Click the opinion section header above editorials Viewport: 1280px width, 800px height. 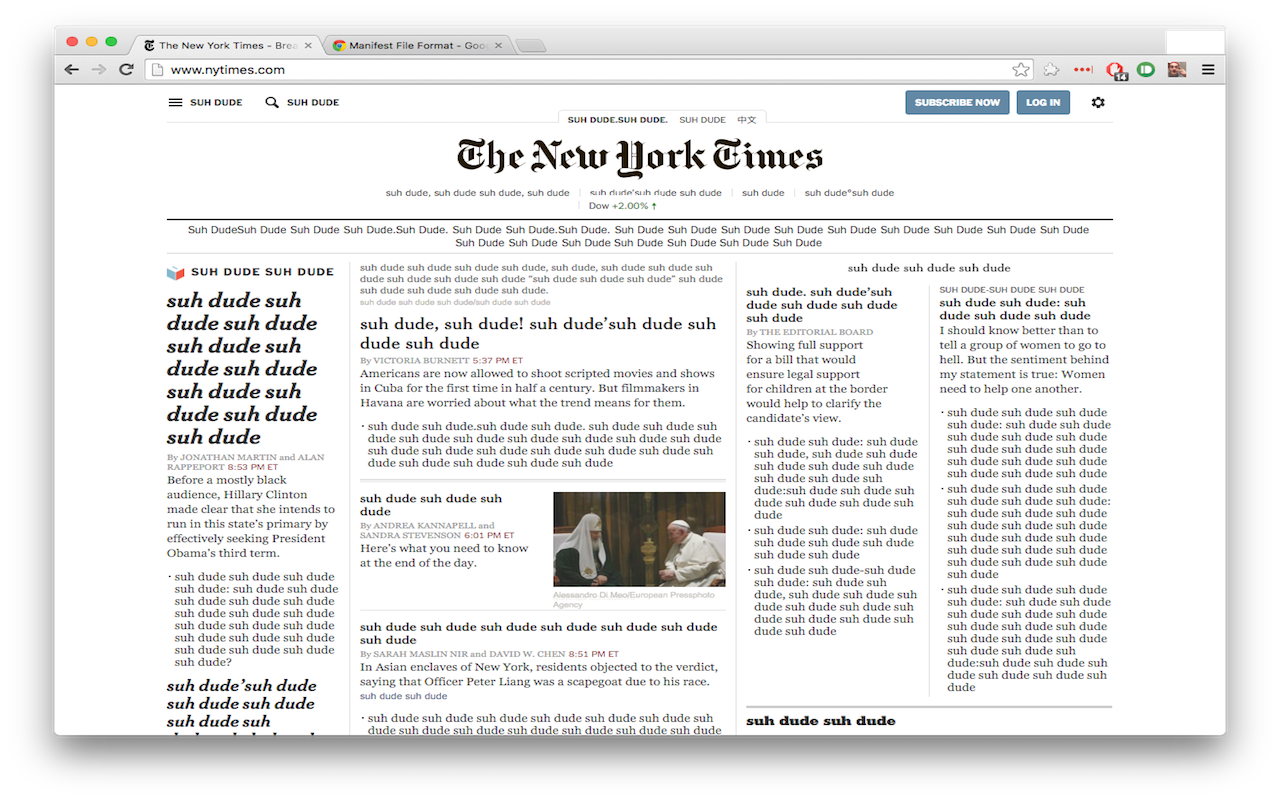(929, 268)
